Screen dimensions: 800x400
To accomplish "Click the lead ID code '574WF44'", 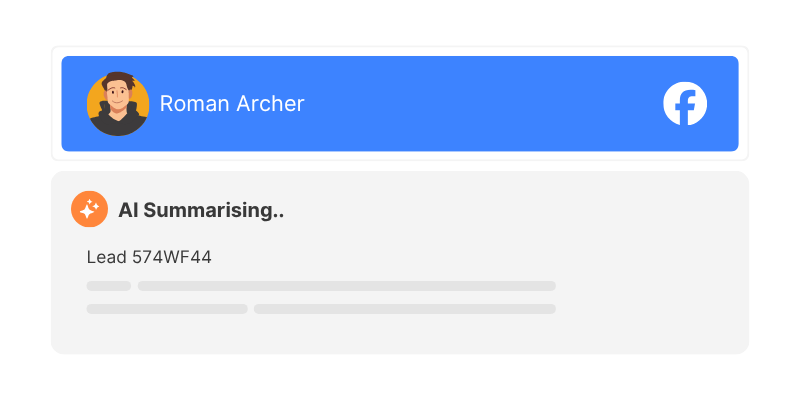I will pyautogui.click(x=172, y=257).
